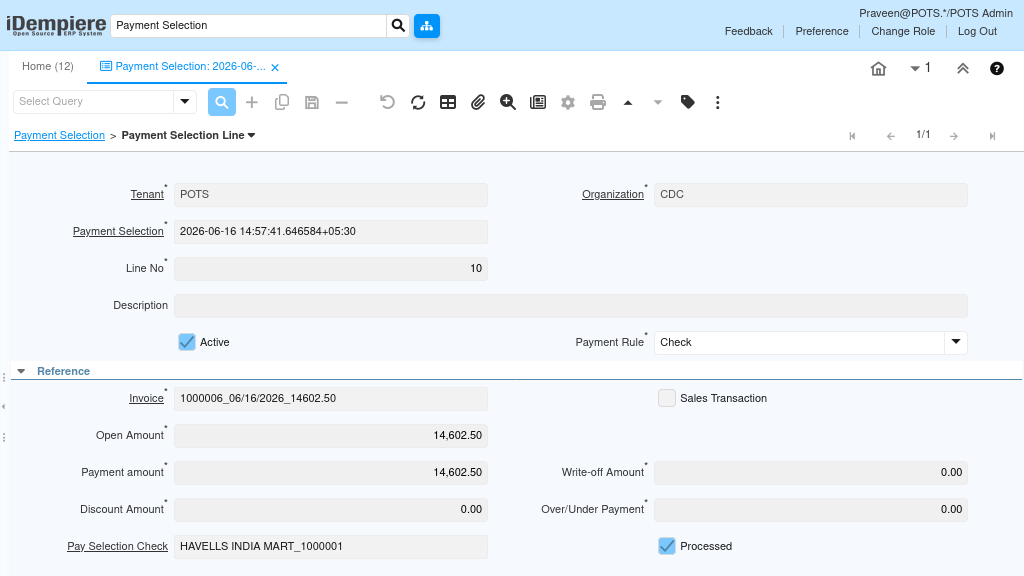Screen dimensions: 1024x576
Task: Toggle grid view with table icon
Action: [448, 103]
